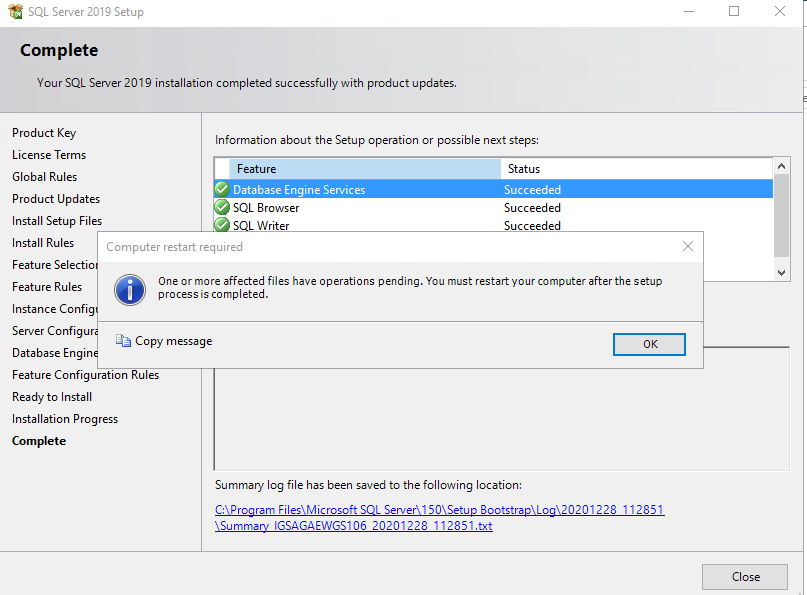Screen dimensions: 807x595
Task: Close the Computer restart required dialog
Action: click(x=688, y=247)
